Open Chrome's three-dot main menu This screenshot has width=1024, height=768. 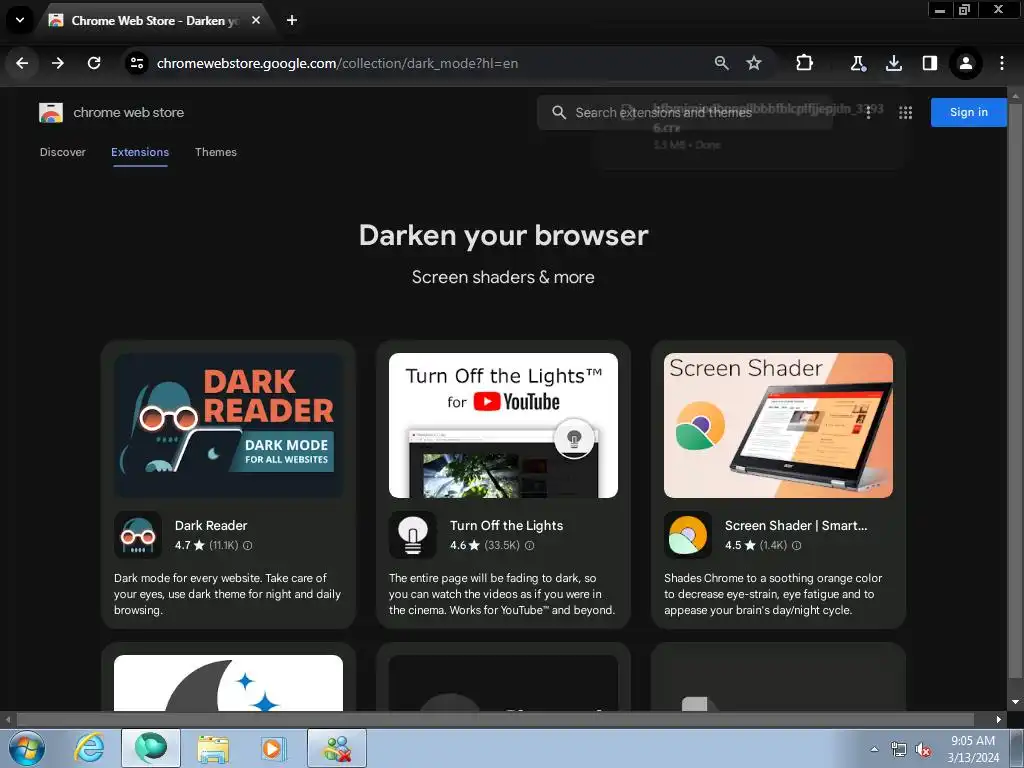tap(1002, 63)
